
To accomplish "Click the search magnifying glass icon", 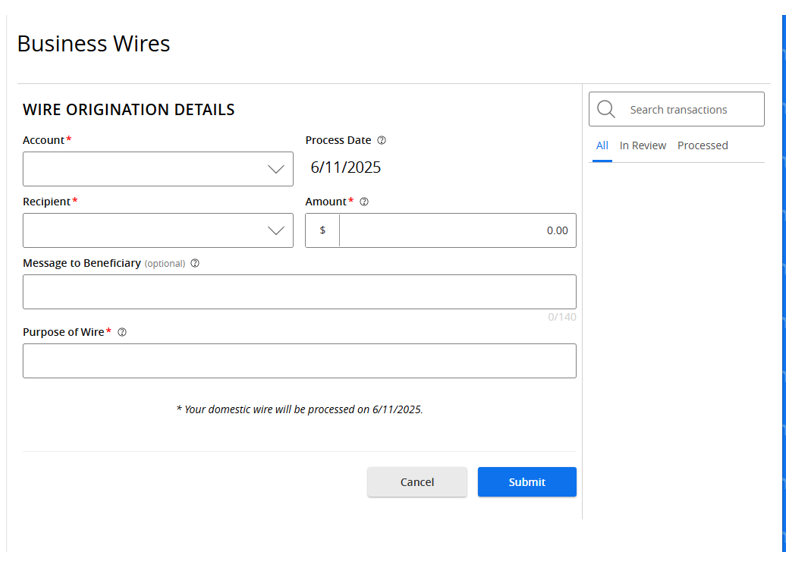I will tap(606, 109).
